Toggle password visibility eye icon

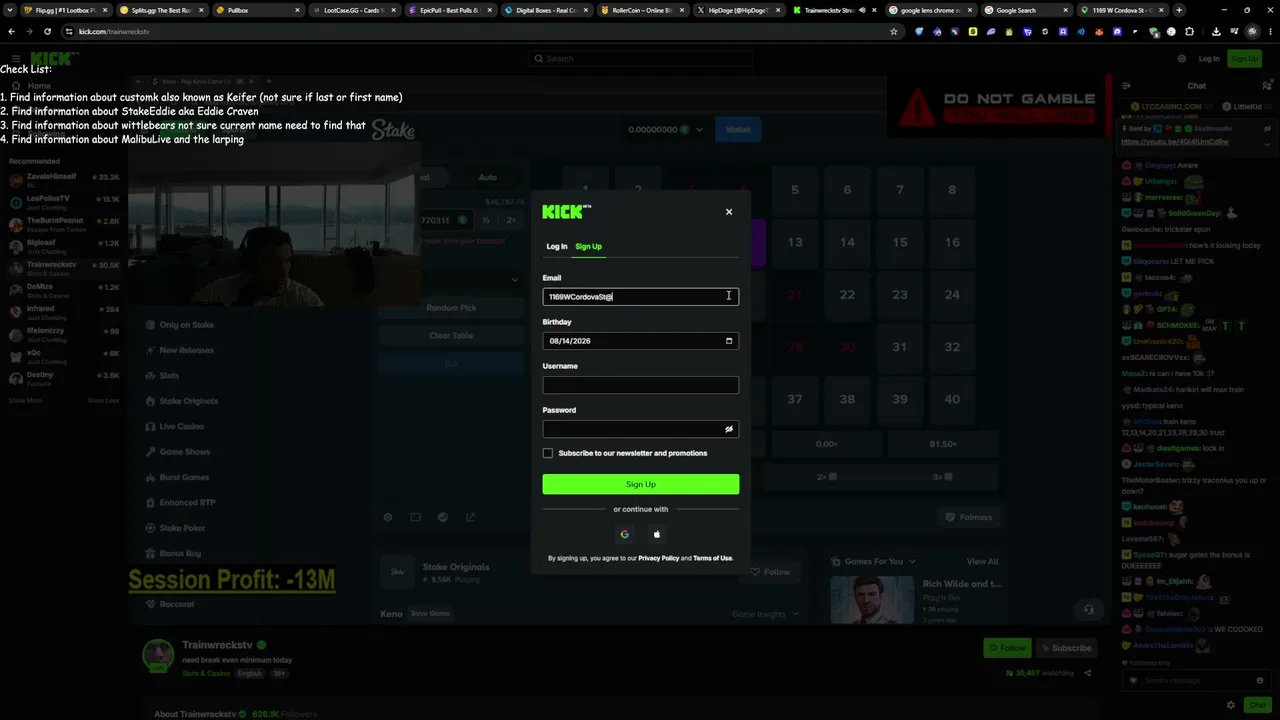[x=729, y=429]
